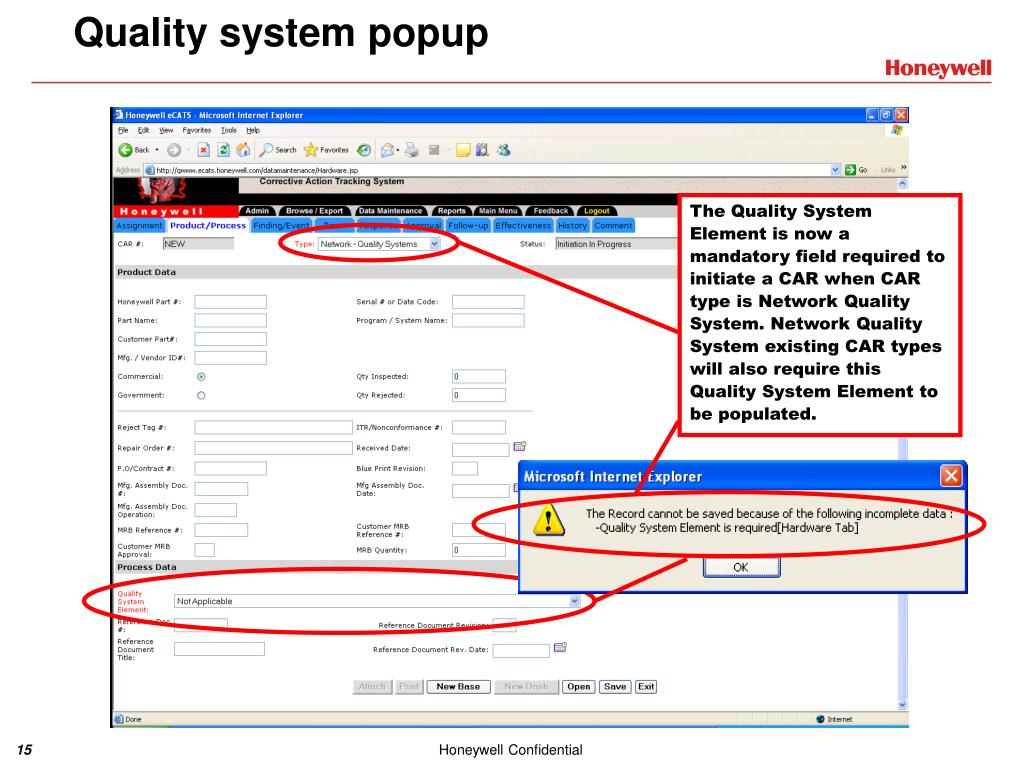
Task: Open the Browse / Export navigation tab
Action: [x=315, y=211]
